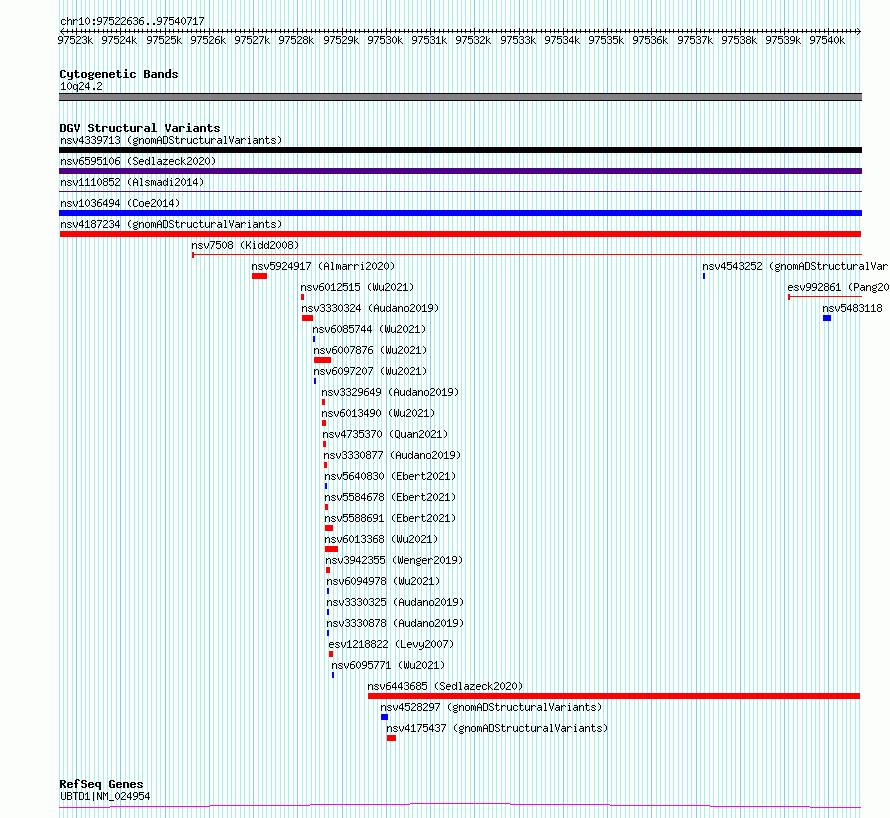Click the red nsv5588691 variant glyph

pos(329,528)
